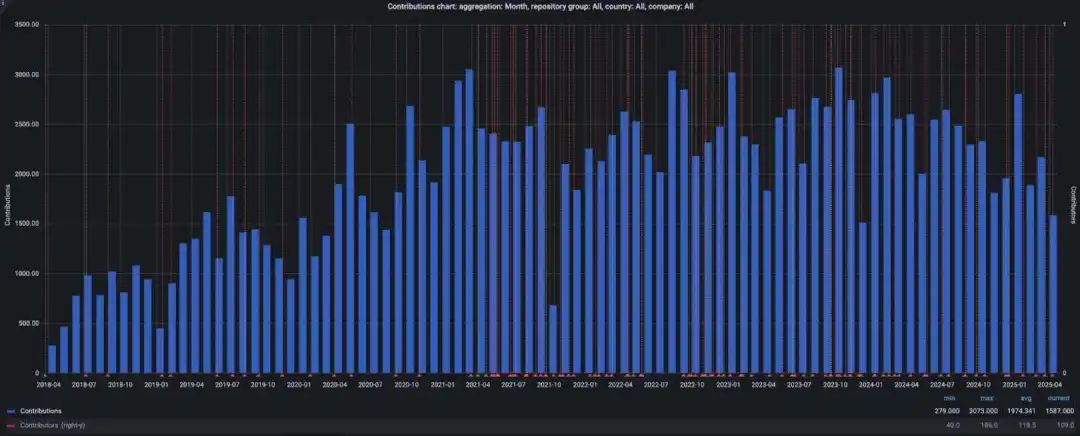Sort the legend by the min column
This screenshot has width=1080, height=436.
pos(951,397)
